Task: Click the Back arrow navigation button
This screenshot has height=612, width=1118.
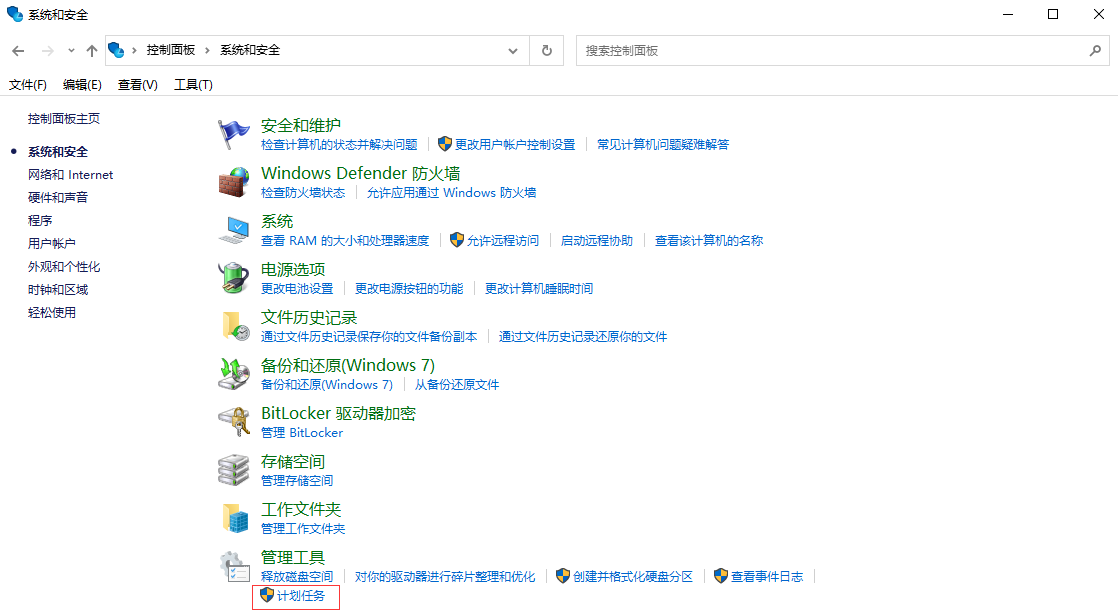Action: 19,51
